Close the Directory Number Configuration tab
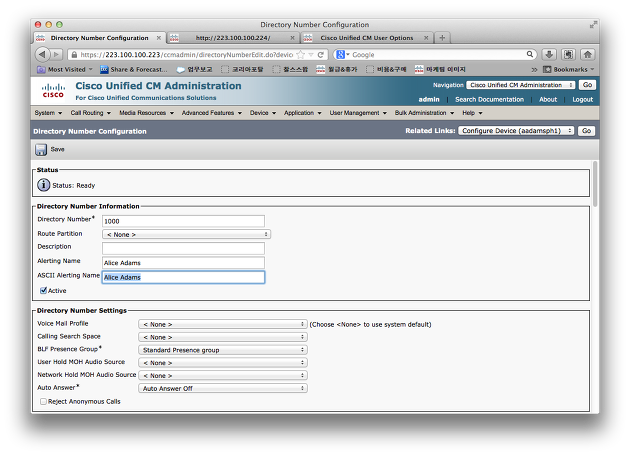This screenshot has width=630, height=456. (x=159, y=38)
